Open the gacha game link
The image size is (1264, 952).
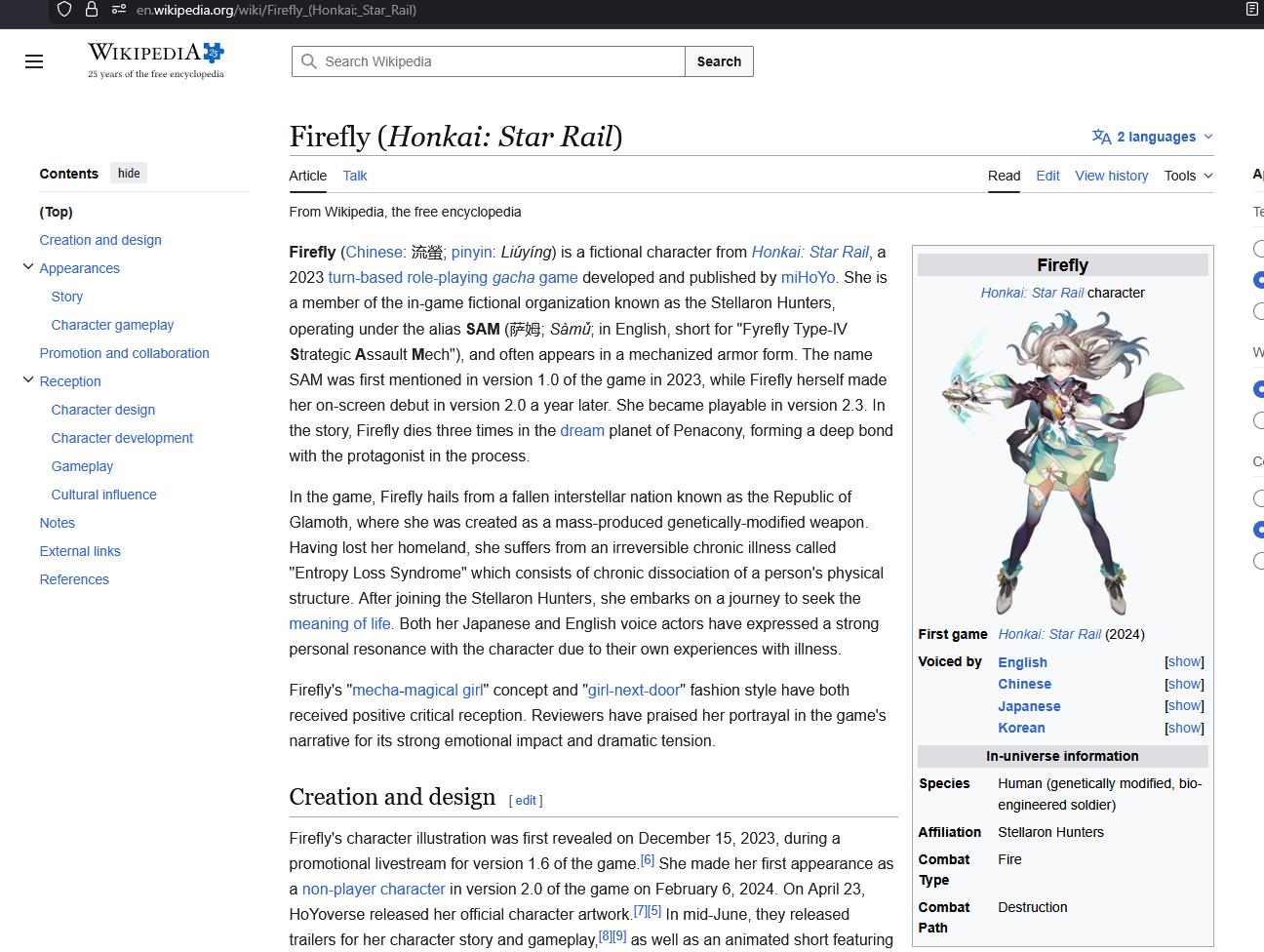click(x=535, y=277)
